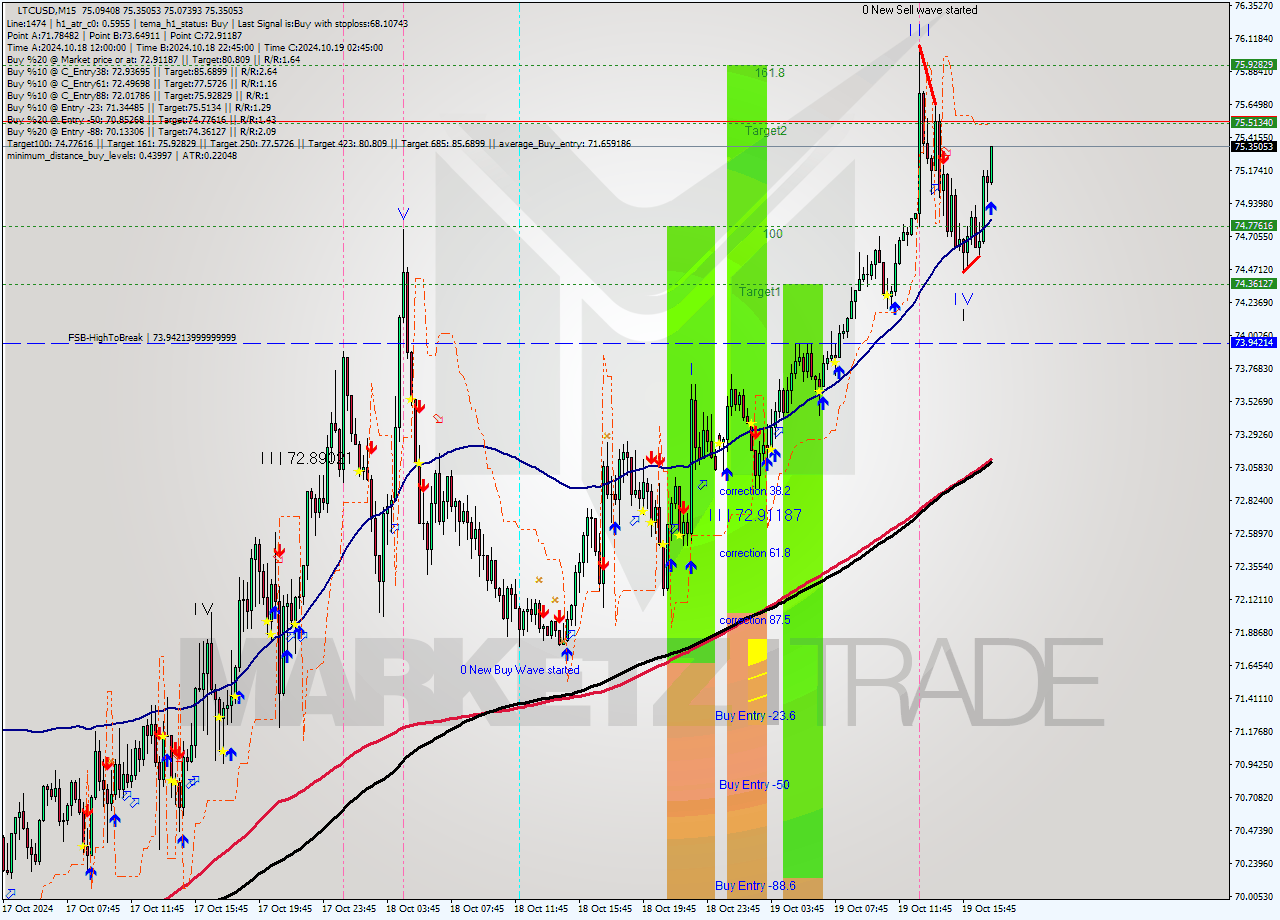
Task: Click the '17 Oct 15:45' time label
Action: click(x=221, y=909)
